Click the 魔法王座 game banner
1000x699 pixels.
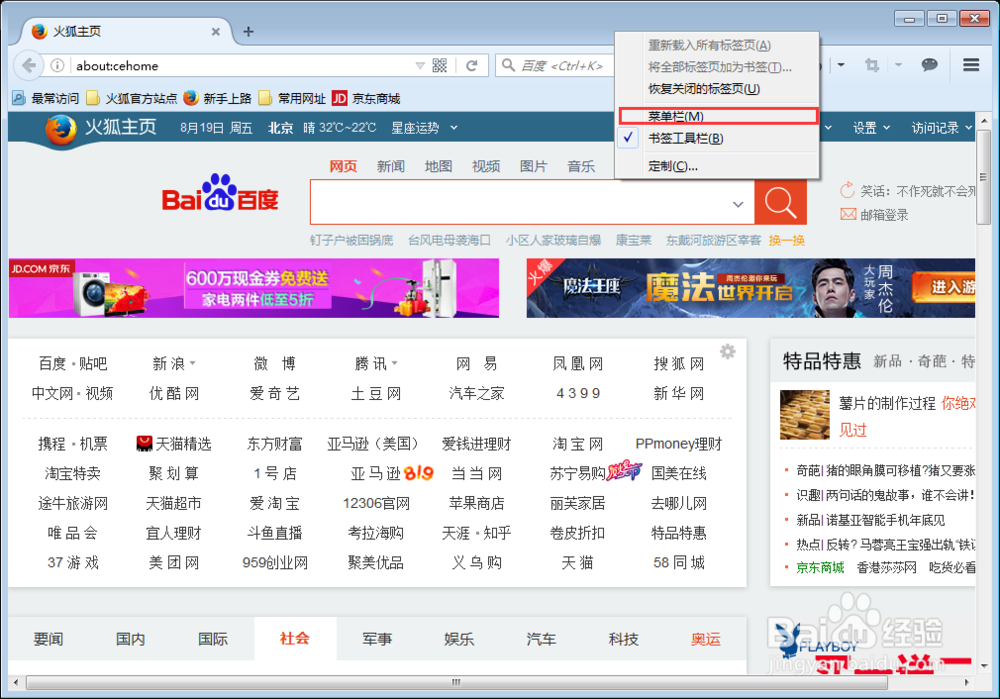point(751,288)
